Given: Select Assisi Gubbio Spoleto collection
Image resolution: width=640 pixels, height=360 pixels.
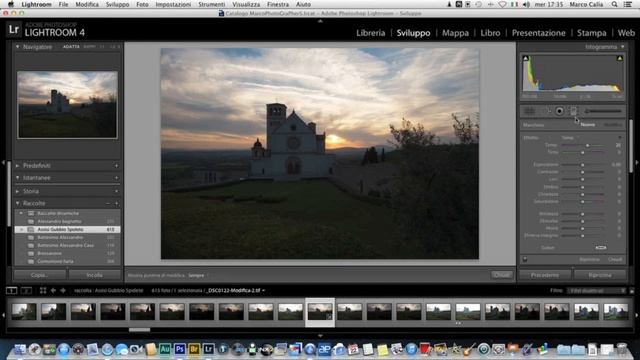Looking at the screenshot, I should [x=67, y=229].
